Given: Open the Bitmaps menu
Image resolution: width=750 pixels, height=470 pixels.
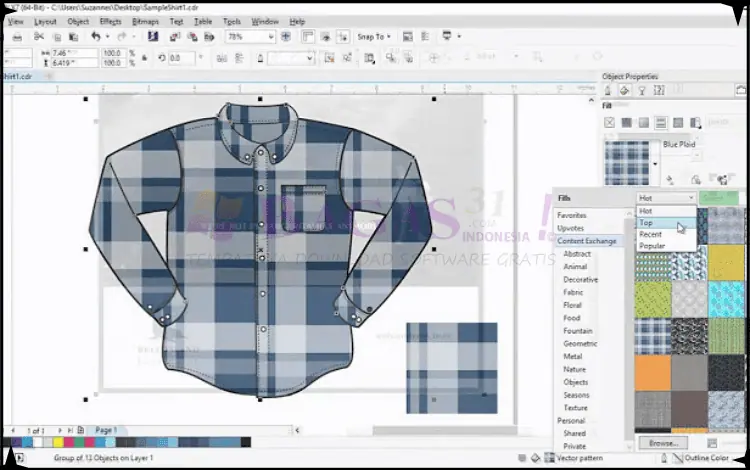Looking at the screenshot, I should (148, 21).
